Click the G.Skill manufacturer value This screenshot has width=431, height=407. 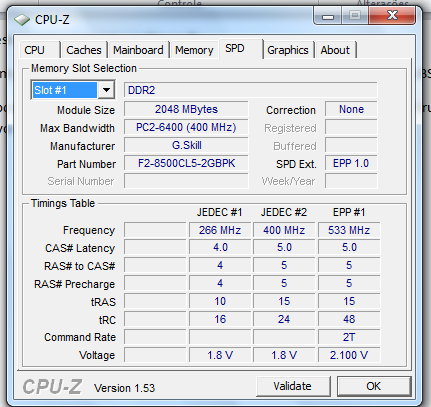[186, 145]
